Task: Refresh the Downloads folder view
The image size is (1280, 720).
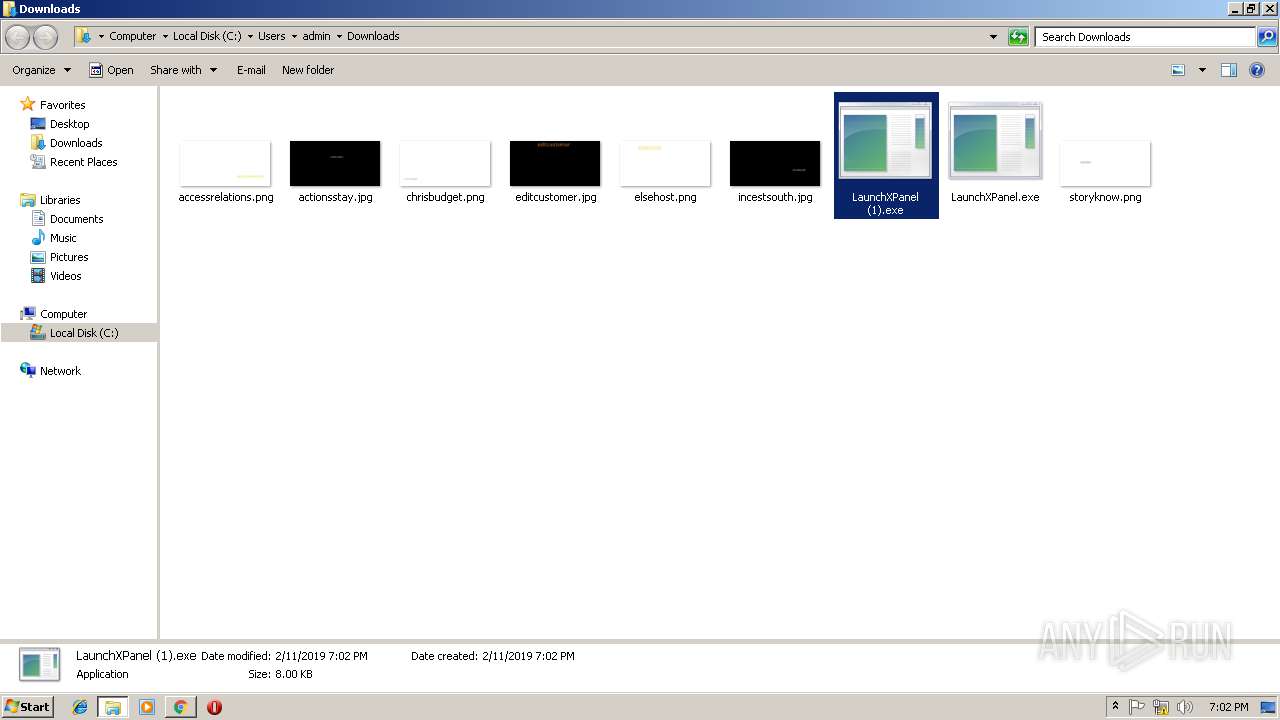Action: [x=1018, y=37]
